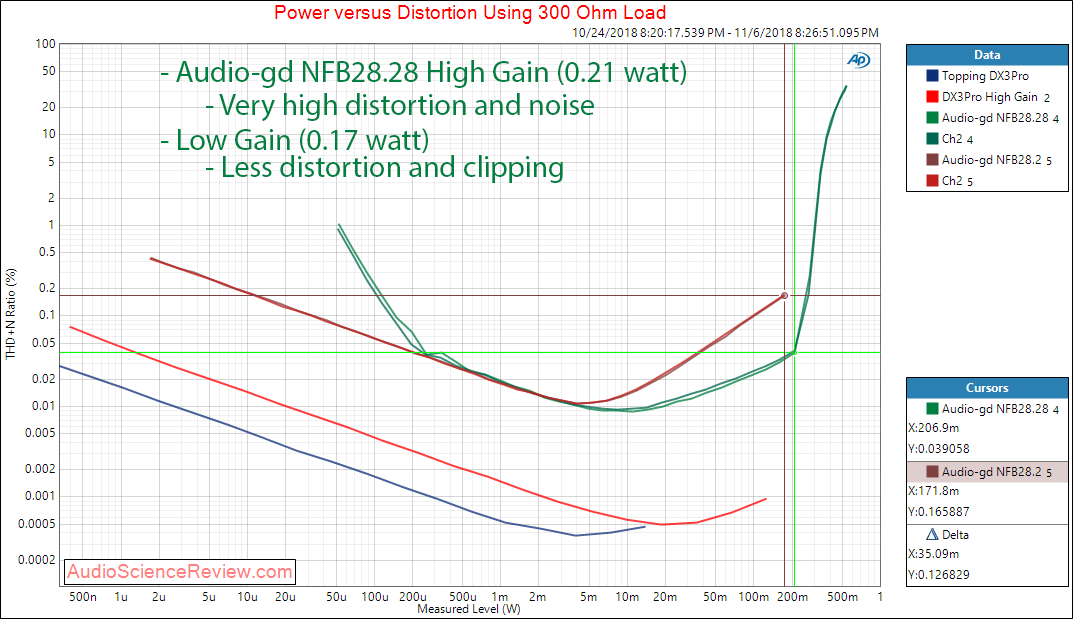Pick the green Audio-gd NFB28.28 swatch in Data legend

pos(932,118)
